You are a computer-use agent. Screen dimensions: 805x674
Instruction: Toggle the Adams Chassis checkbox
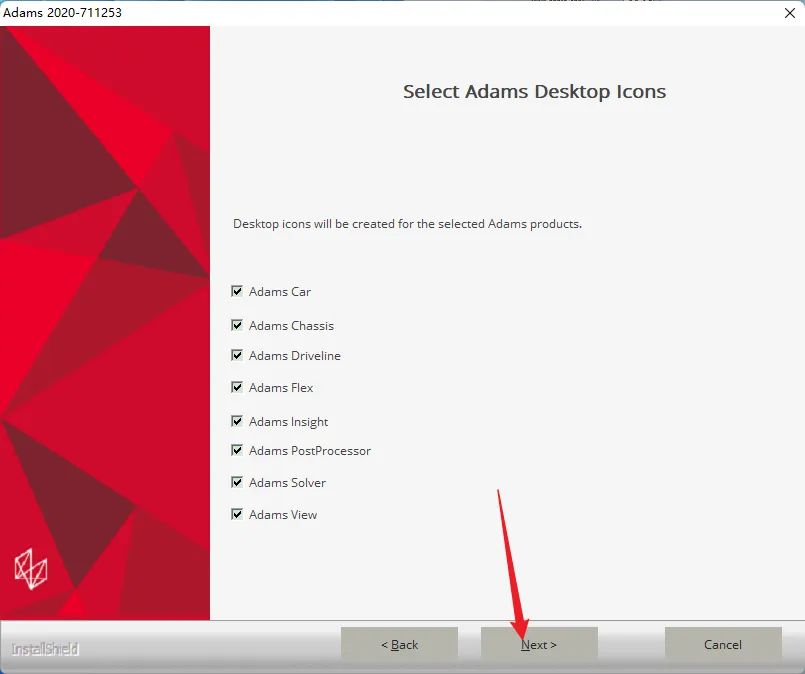(237, 325)
